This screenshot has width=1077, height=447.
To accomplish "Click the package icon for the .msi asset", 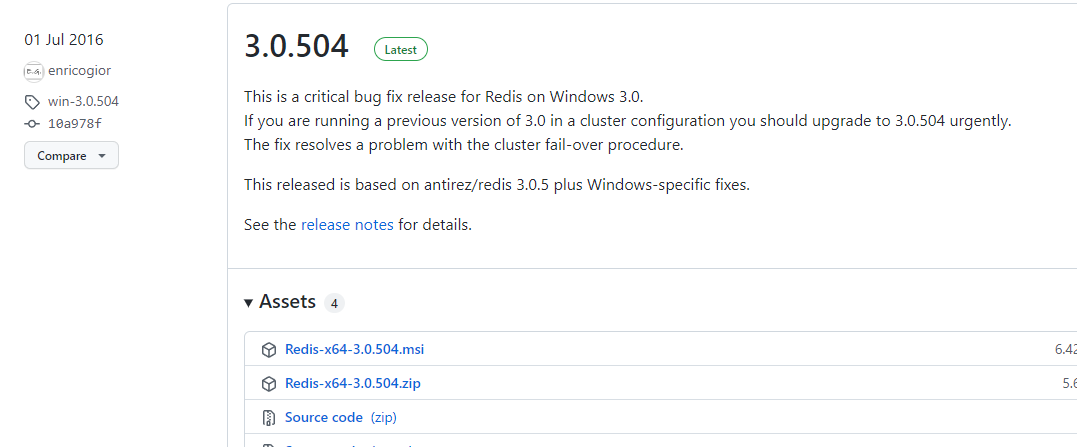I will [x=268, y=350].
